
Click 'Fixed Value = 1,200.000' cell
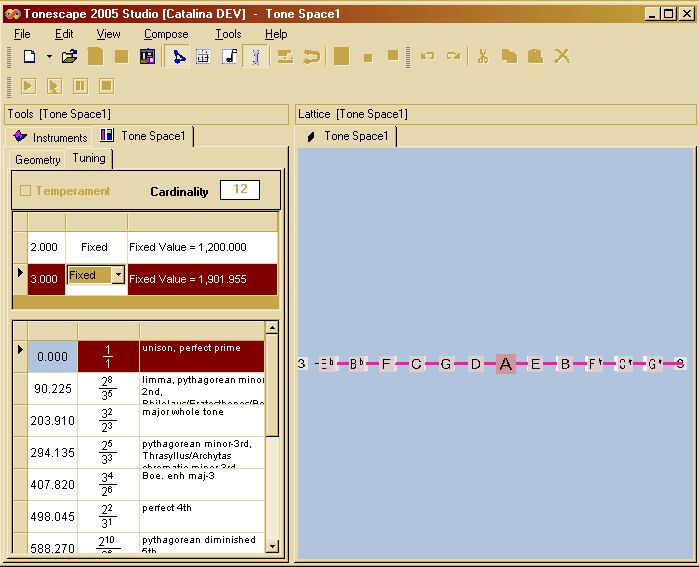(202, 247)
